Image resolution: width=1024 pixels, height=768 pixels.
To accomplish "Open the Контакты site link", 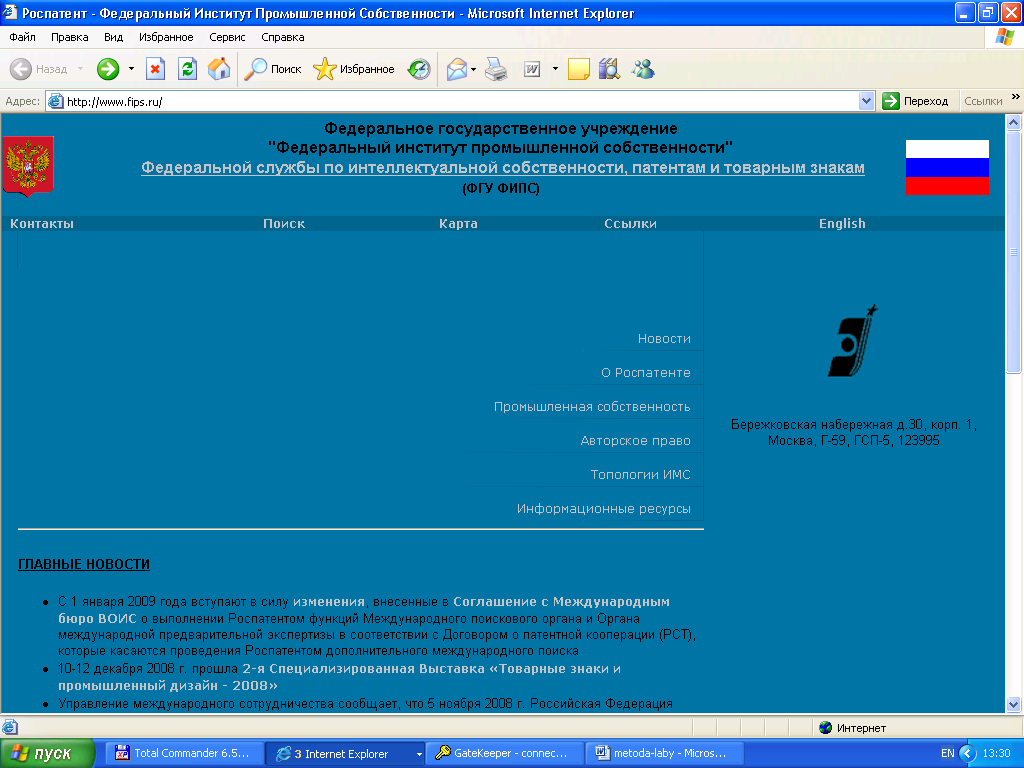I will tap(42, 223).
